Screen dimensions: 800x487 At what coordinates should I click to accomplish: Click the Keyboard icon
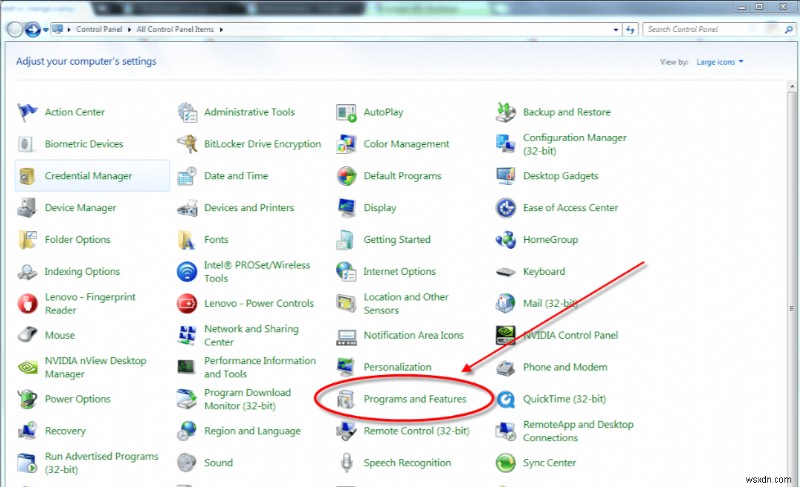tap(506, 272)
